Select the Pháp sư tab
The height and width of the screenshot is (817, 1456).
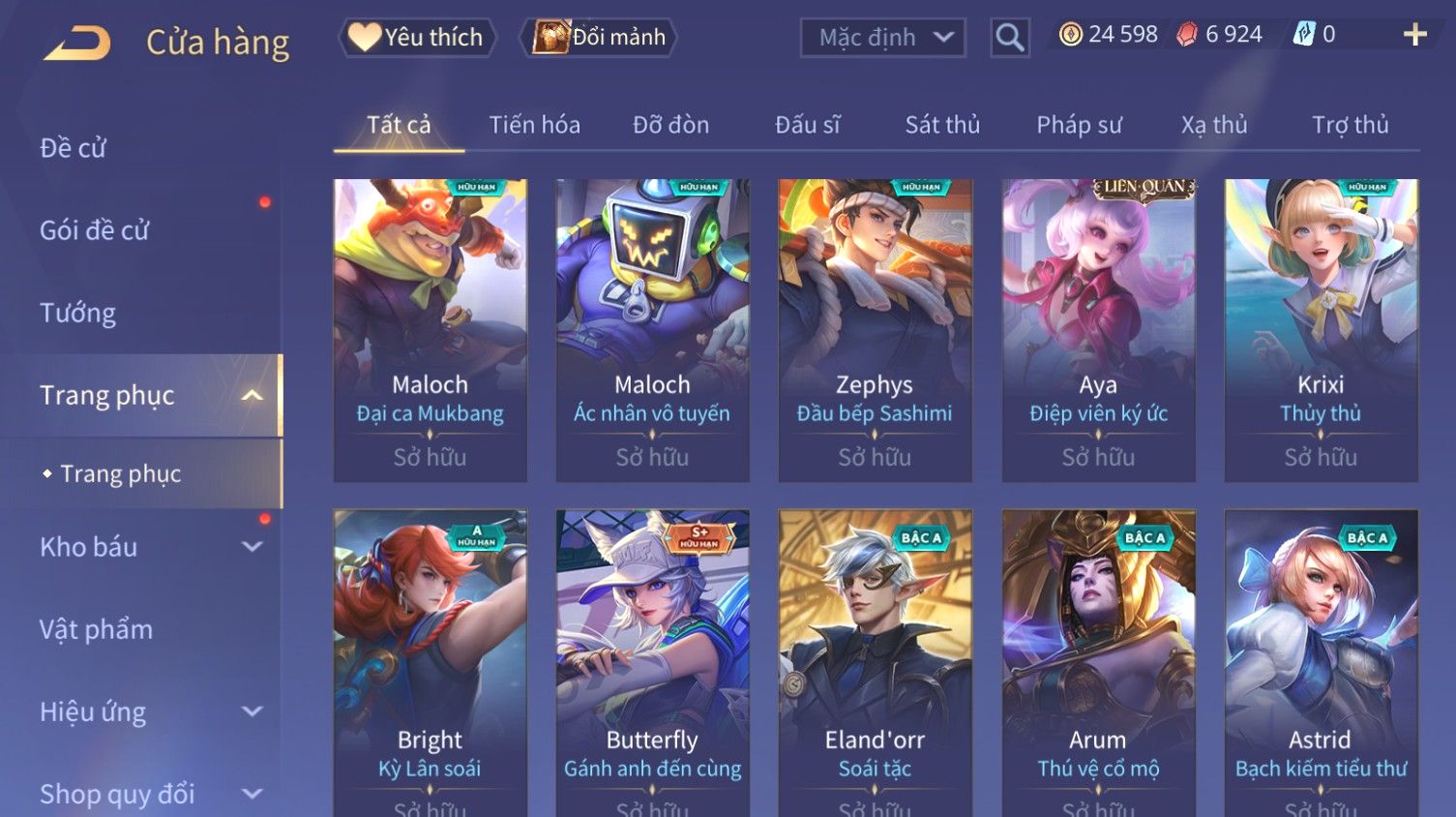(x=1079, y=125)
